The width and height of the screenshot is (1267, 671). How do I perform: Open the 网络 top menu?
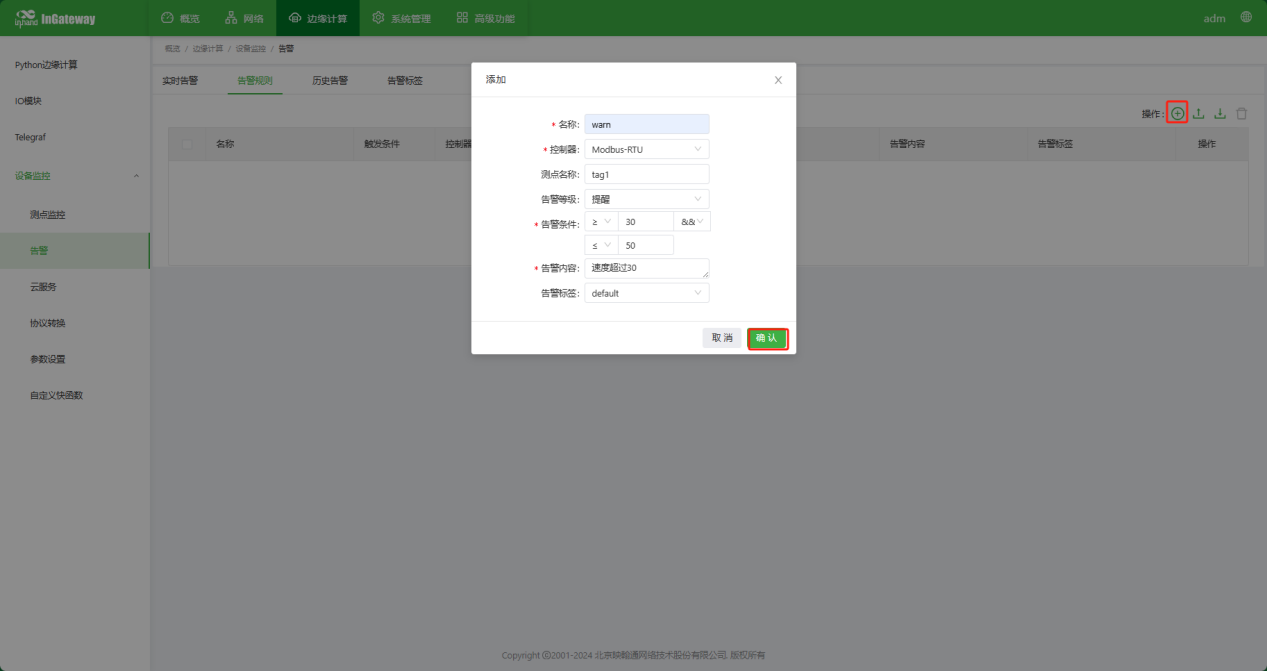point(244,18)
